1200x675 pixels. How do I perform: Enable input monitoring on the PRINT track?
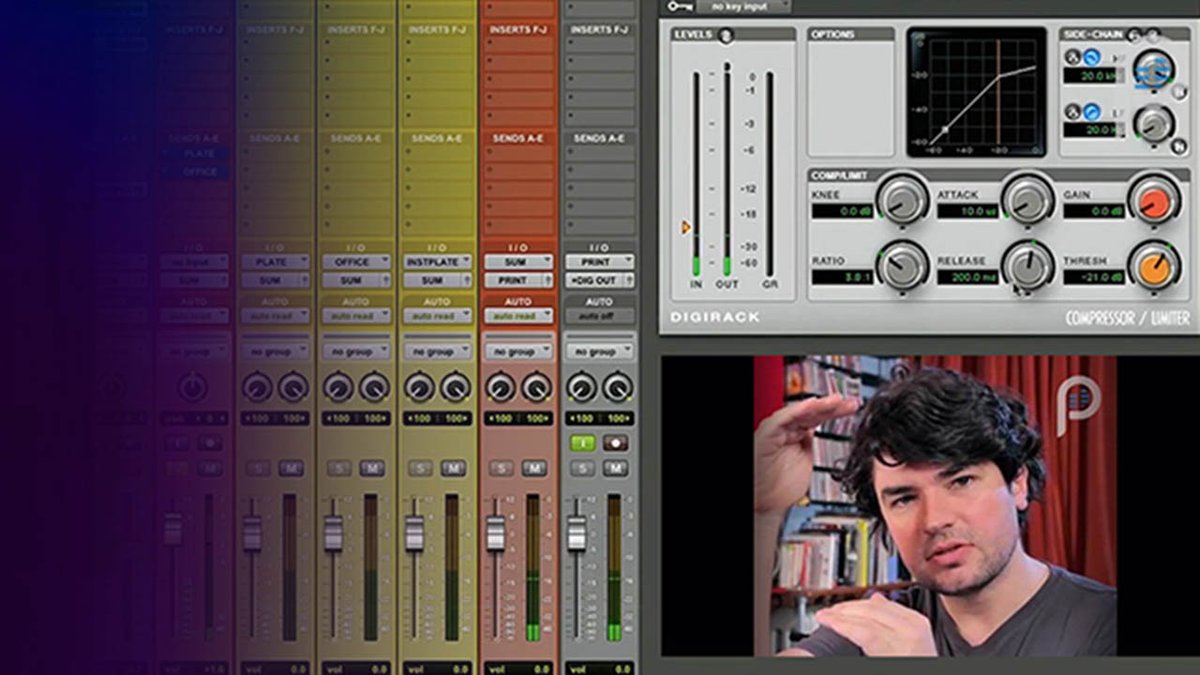(583, 442)
